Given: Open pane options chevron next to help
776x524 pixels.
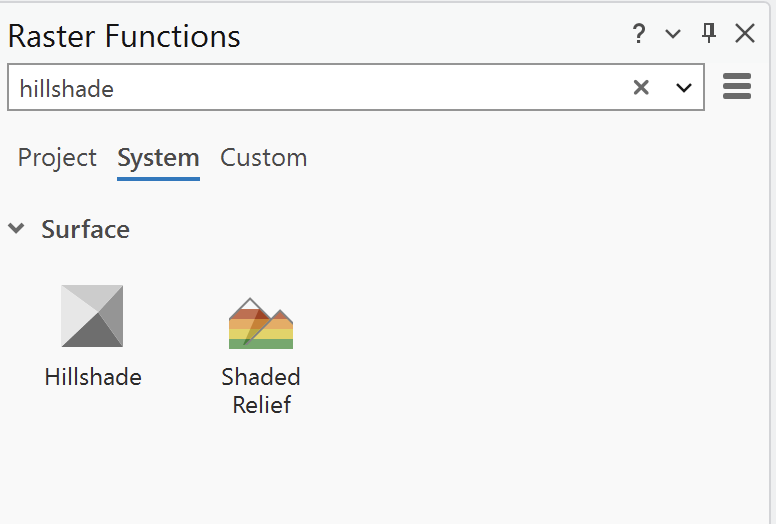Looking at the screenshot, I should (x=673, y=34).
